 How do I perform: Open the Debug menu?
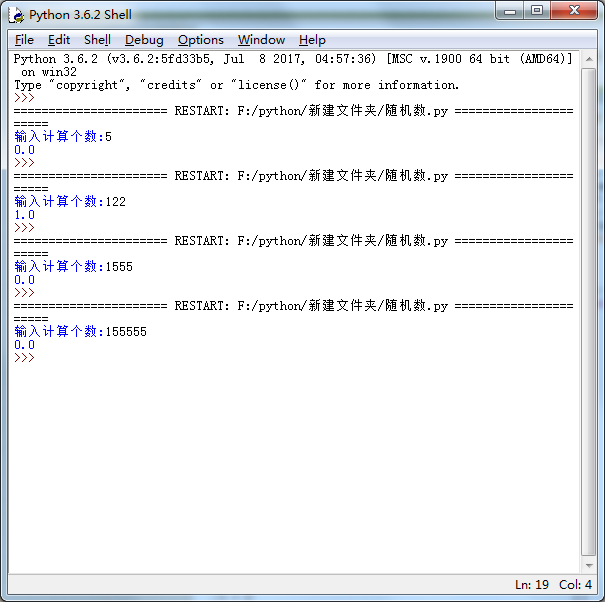(x=144, y=40)
